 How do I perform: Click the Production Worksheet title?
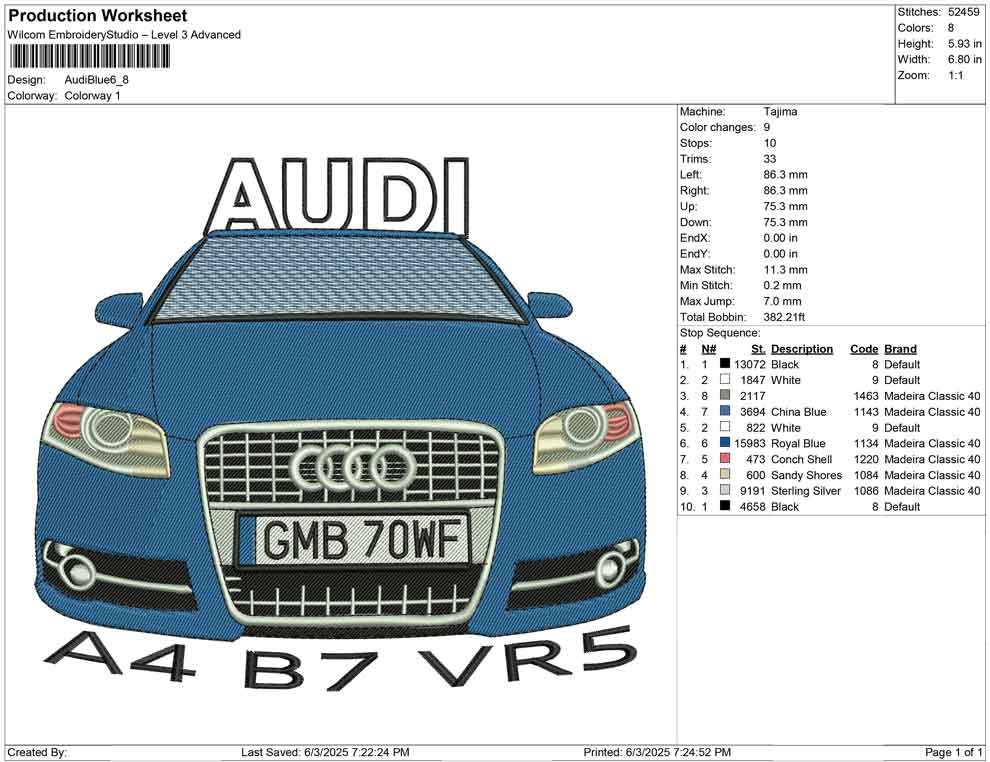98,16
